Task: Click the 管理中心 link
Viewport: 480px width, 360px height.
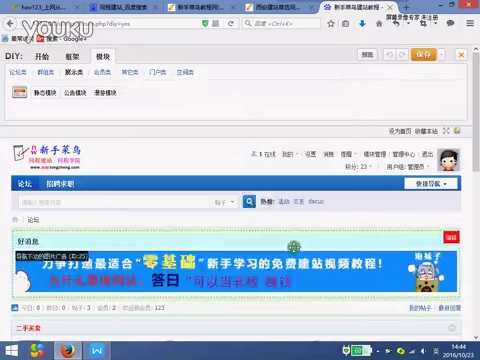Action: [x=404, y=154]
